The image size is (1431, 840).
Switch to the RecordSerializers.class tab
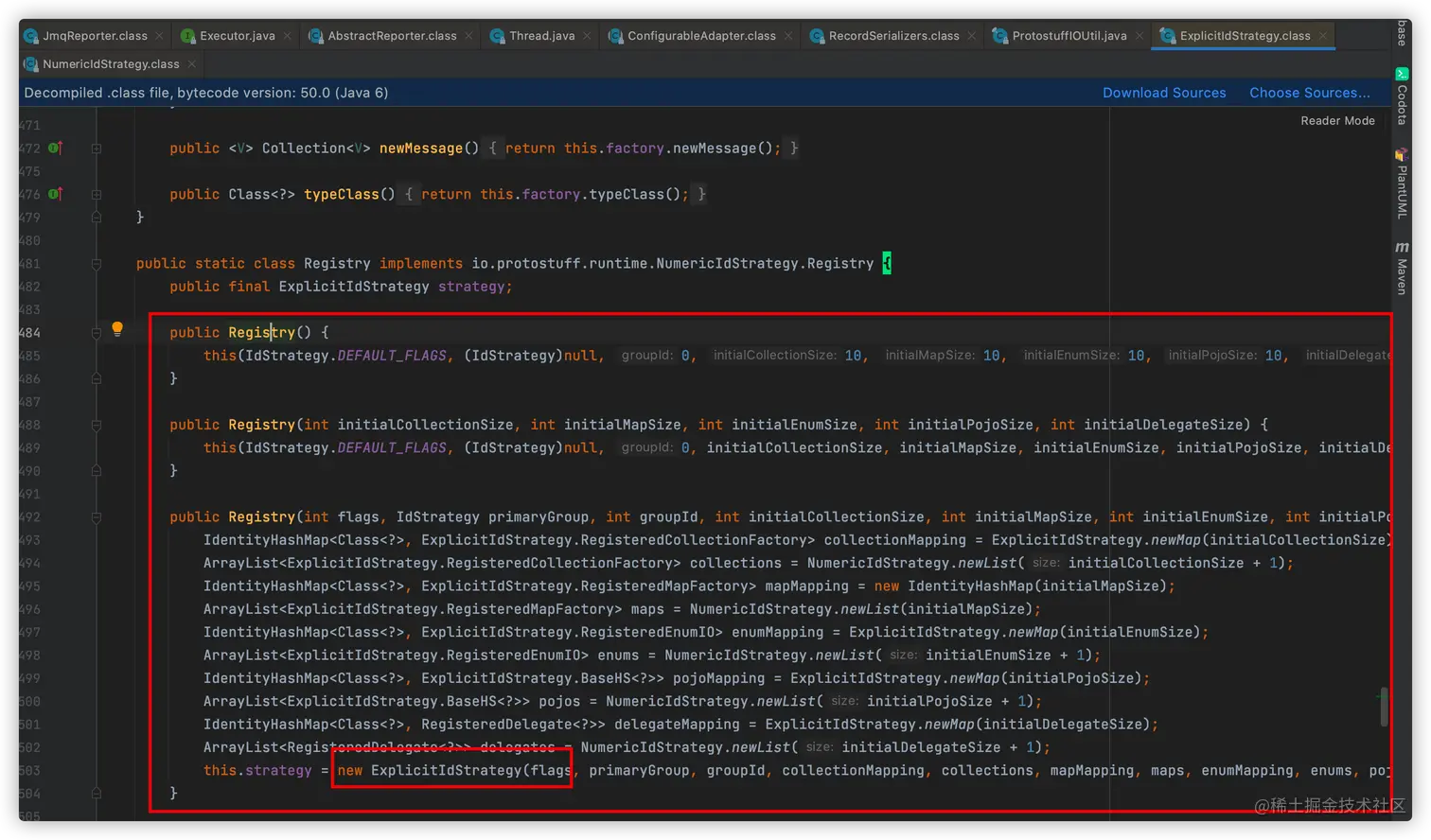click(x=893, y=36)
